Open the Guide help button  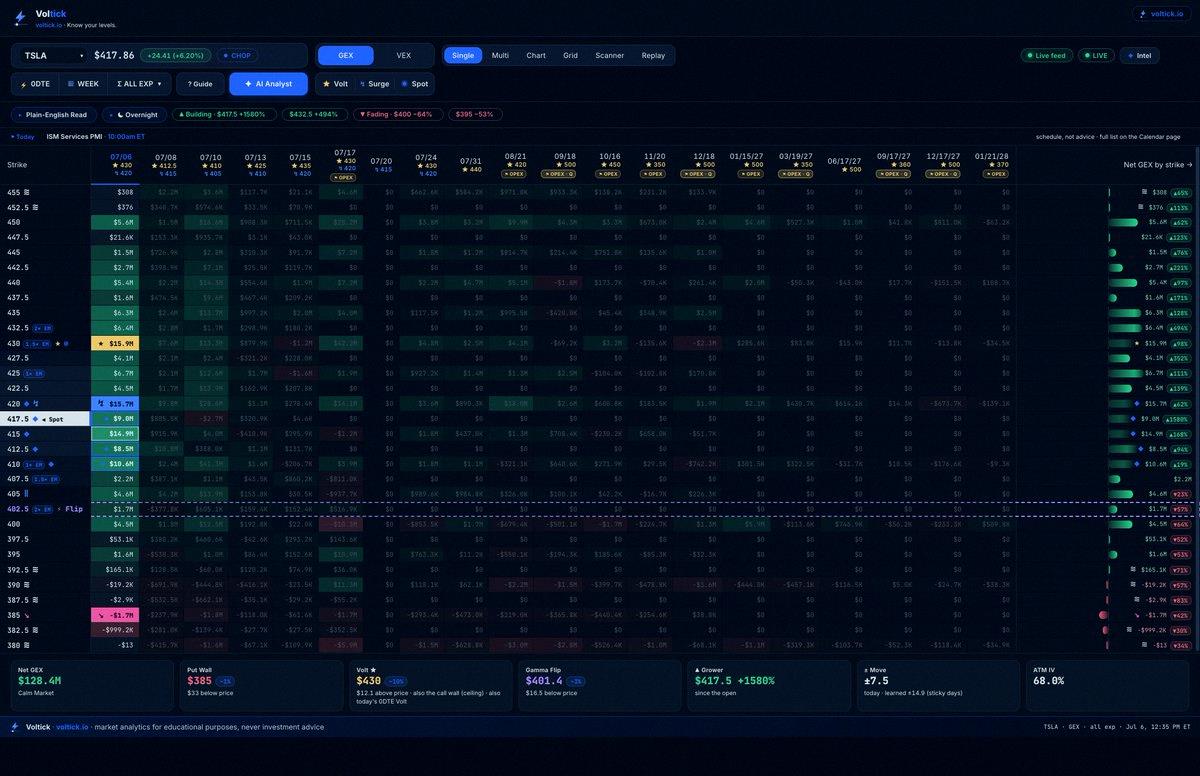(200, 84)
